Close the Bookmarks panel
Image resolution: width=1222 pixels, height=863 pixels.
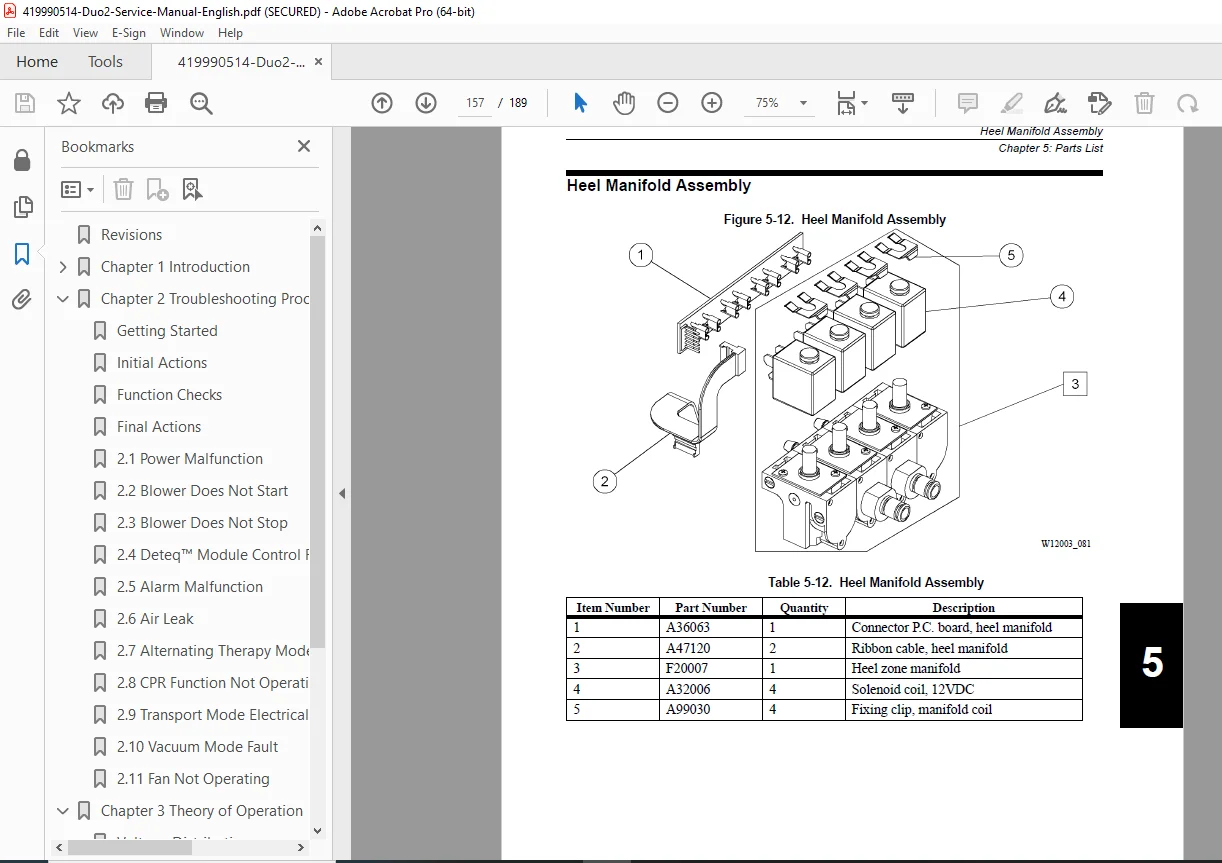(304, 146)
